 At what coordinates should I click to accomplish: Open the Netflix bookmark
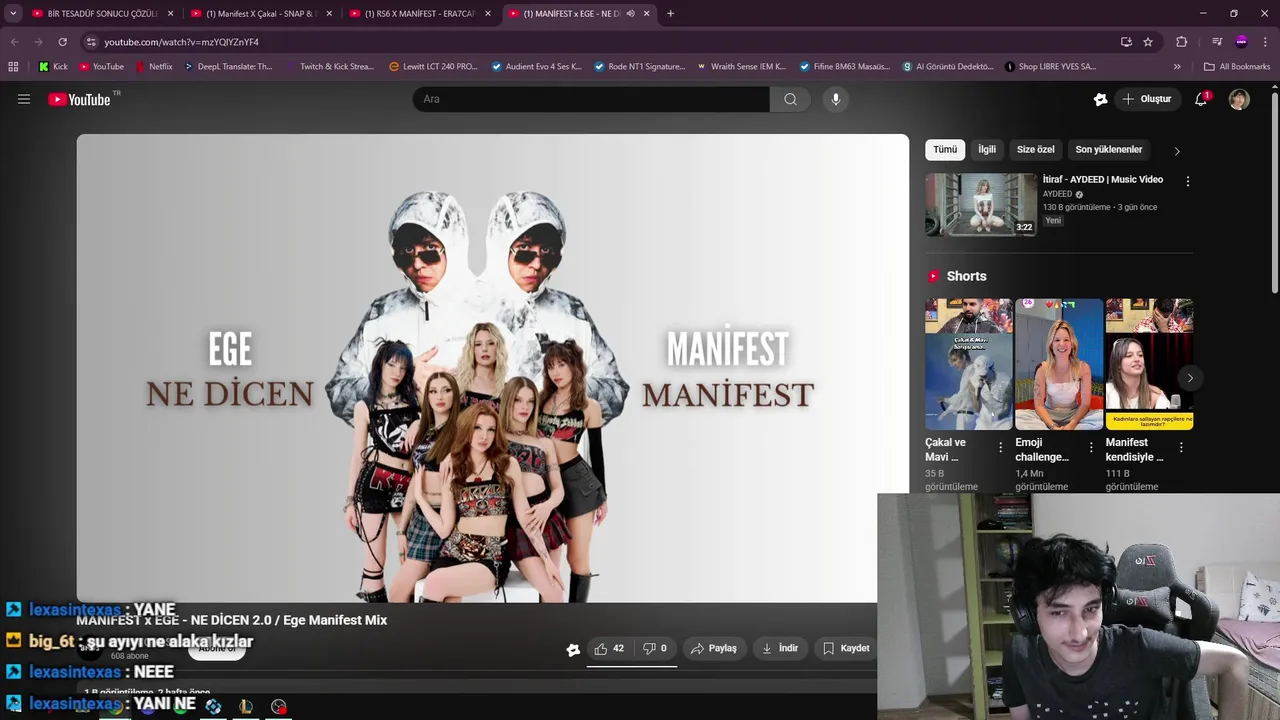(x=153, y=67)
